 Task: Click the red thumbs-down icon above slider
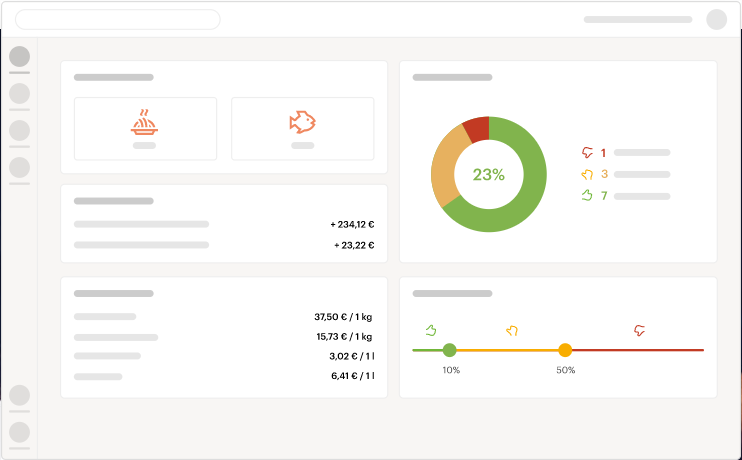tap(640, 330)
